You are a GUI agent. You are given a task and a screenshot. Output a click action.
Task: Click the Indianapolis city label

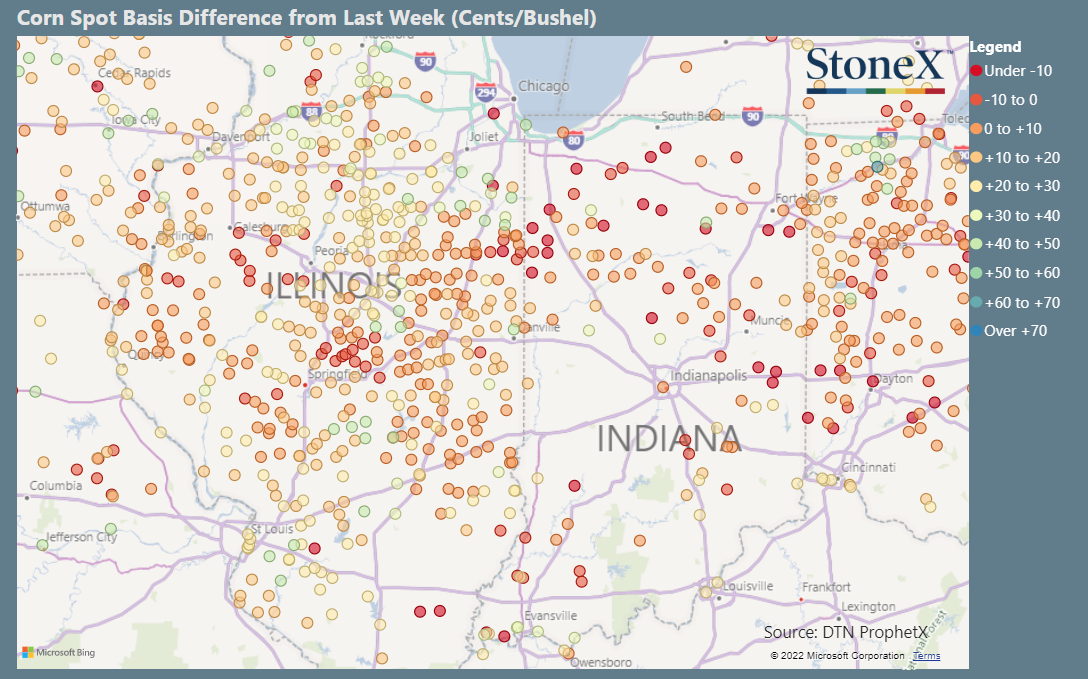[708, 375]
